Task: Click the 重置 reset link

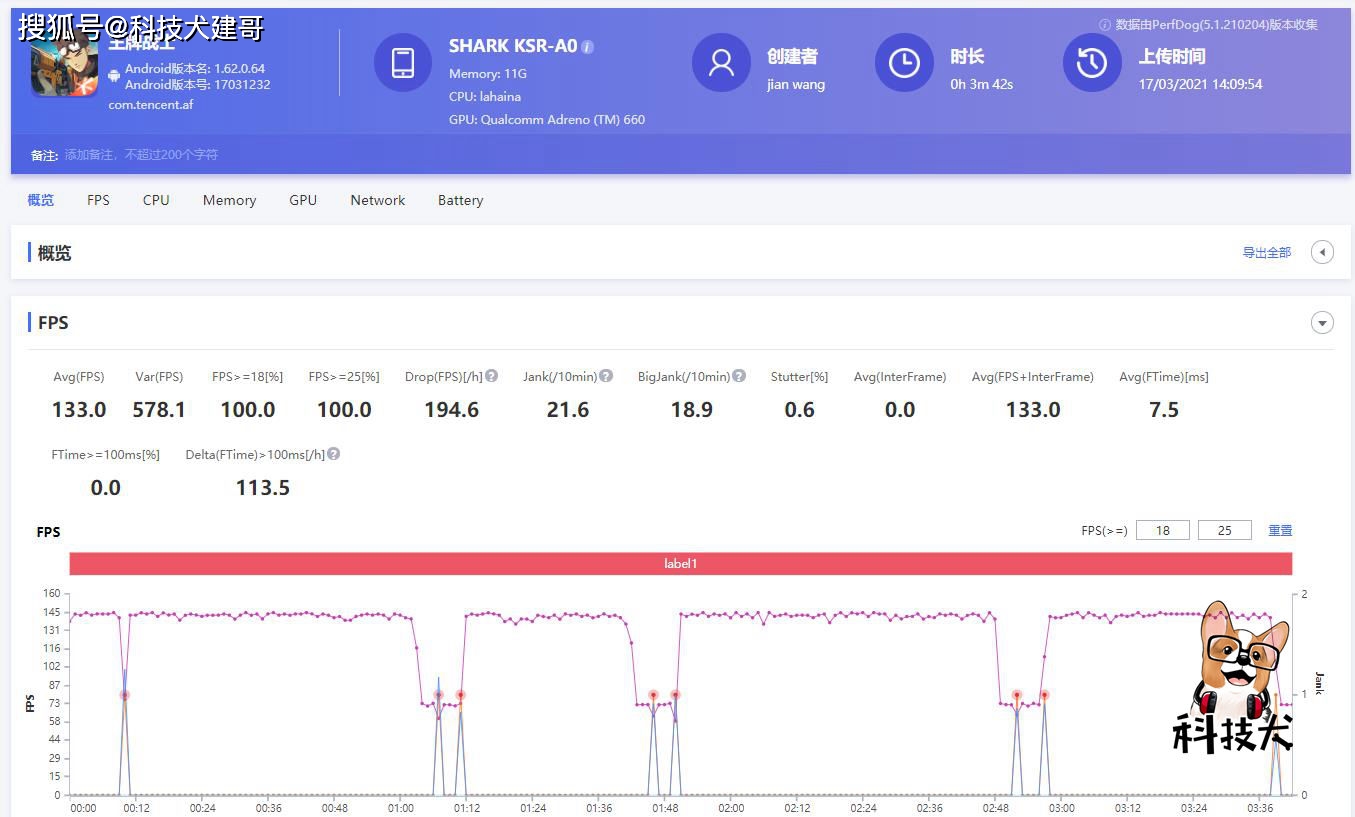Action: (x=1280, y=530)
